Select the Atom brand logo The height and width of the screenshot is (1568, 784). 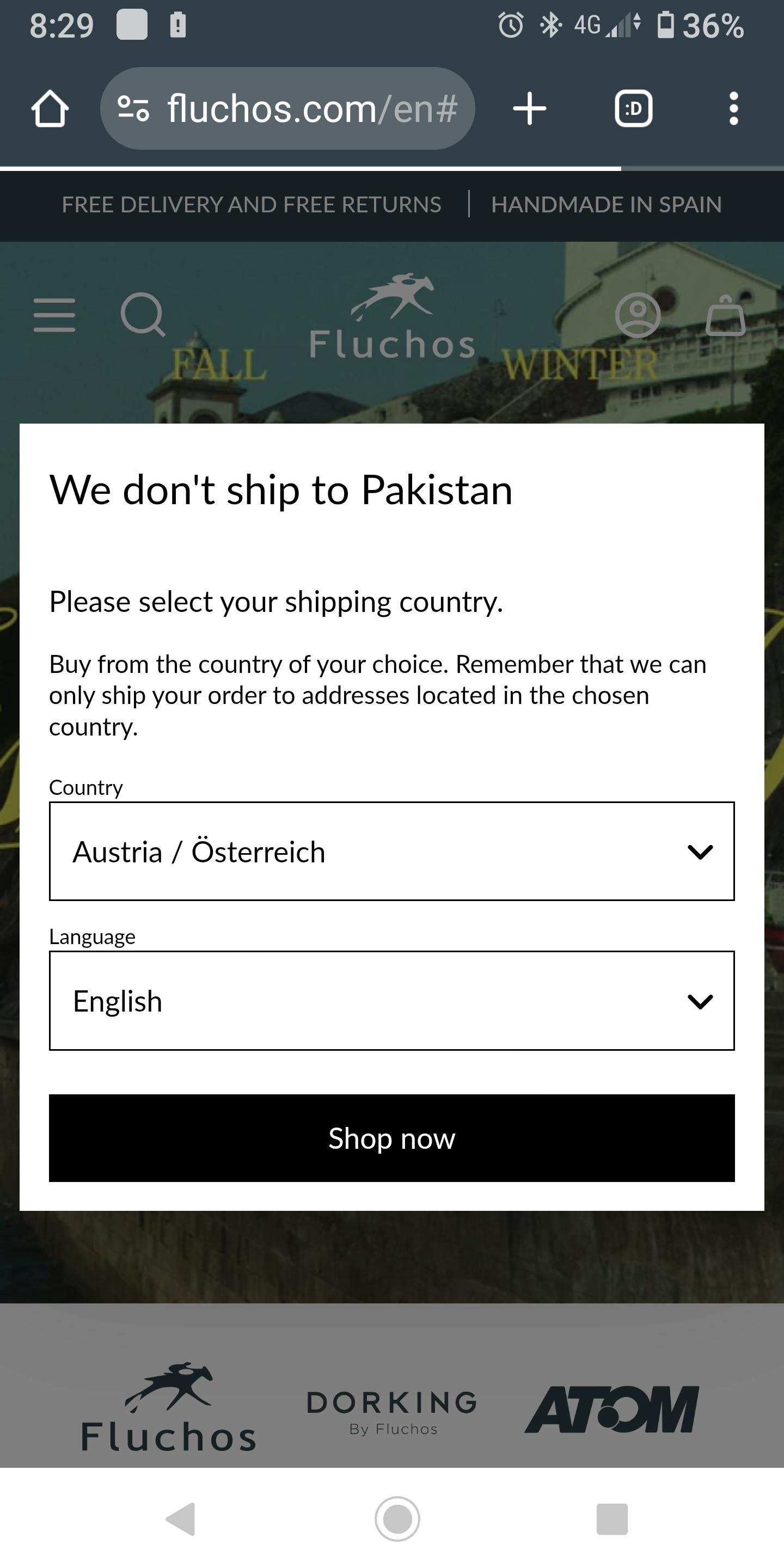[612, 1410]
